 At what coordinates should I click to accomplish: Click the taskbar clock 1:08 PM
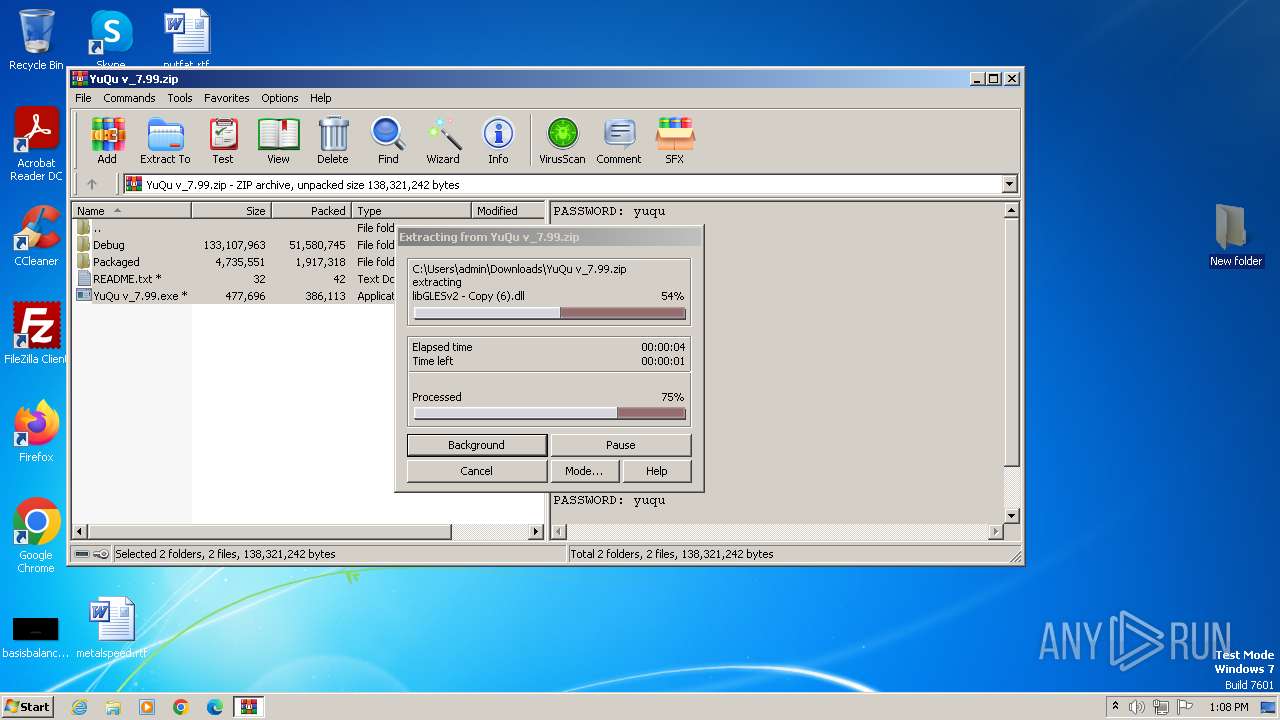pyautogui.click(x=1228, y=707)
